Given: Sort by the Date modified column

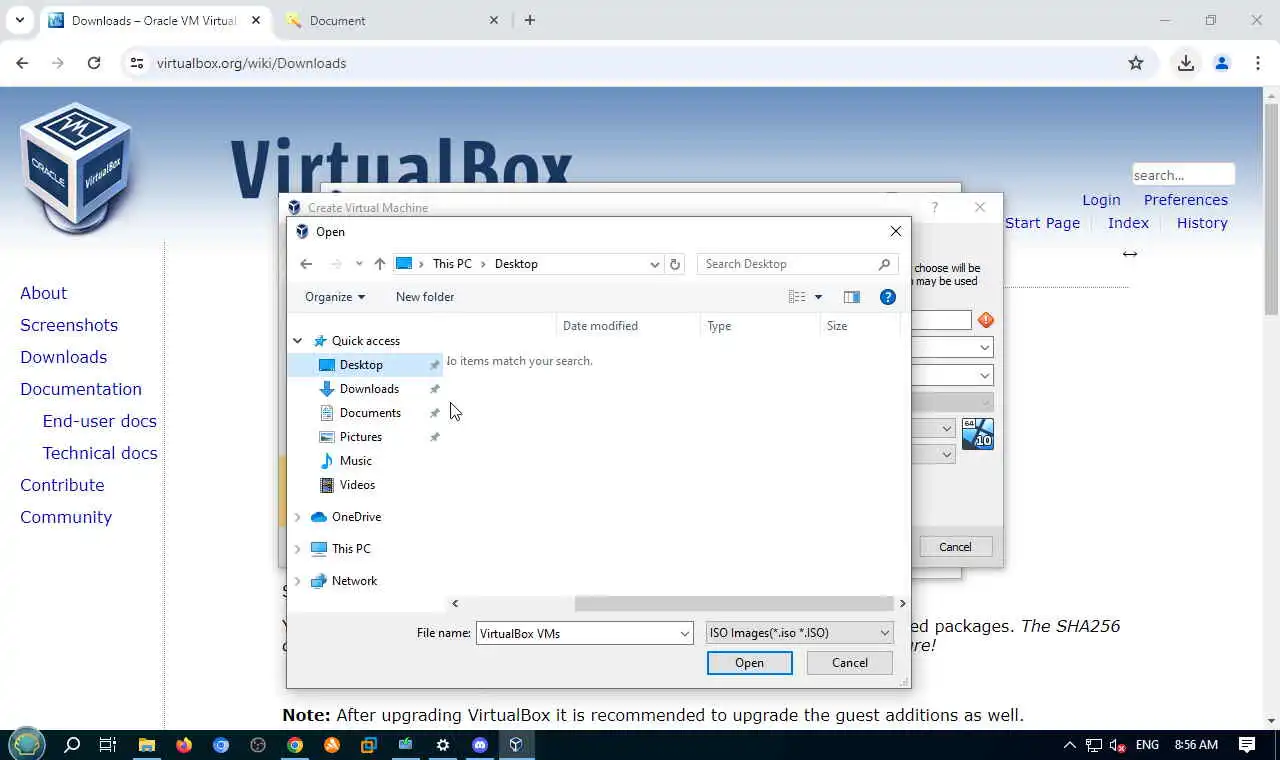Looking at the screenshot, I should (628, 326).
